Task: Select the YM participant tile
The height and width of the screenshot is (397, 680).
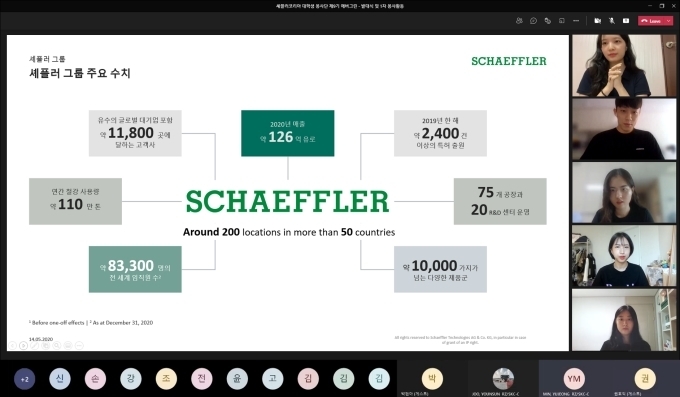Action: [x=574, y=379]
